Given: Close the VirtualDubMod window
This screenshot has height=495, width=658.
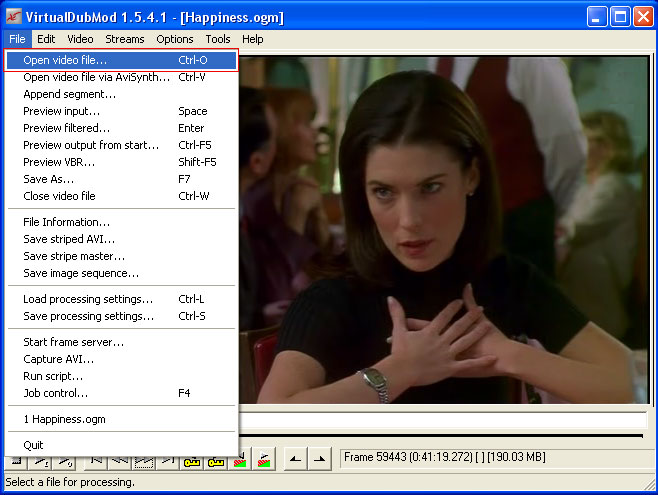Looking at the screenshot, I should coord(643,17).
